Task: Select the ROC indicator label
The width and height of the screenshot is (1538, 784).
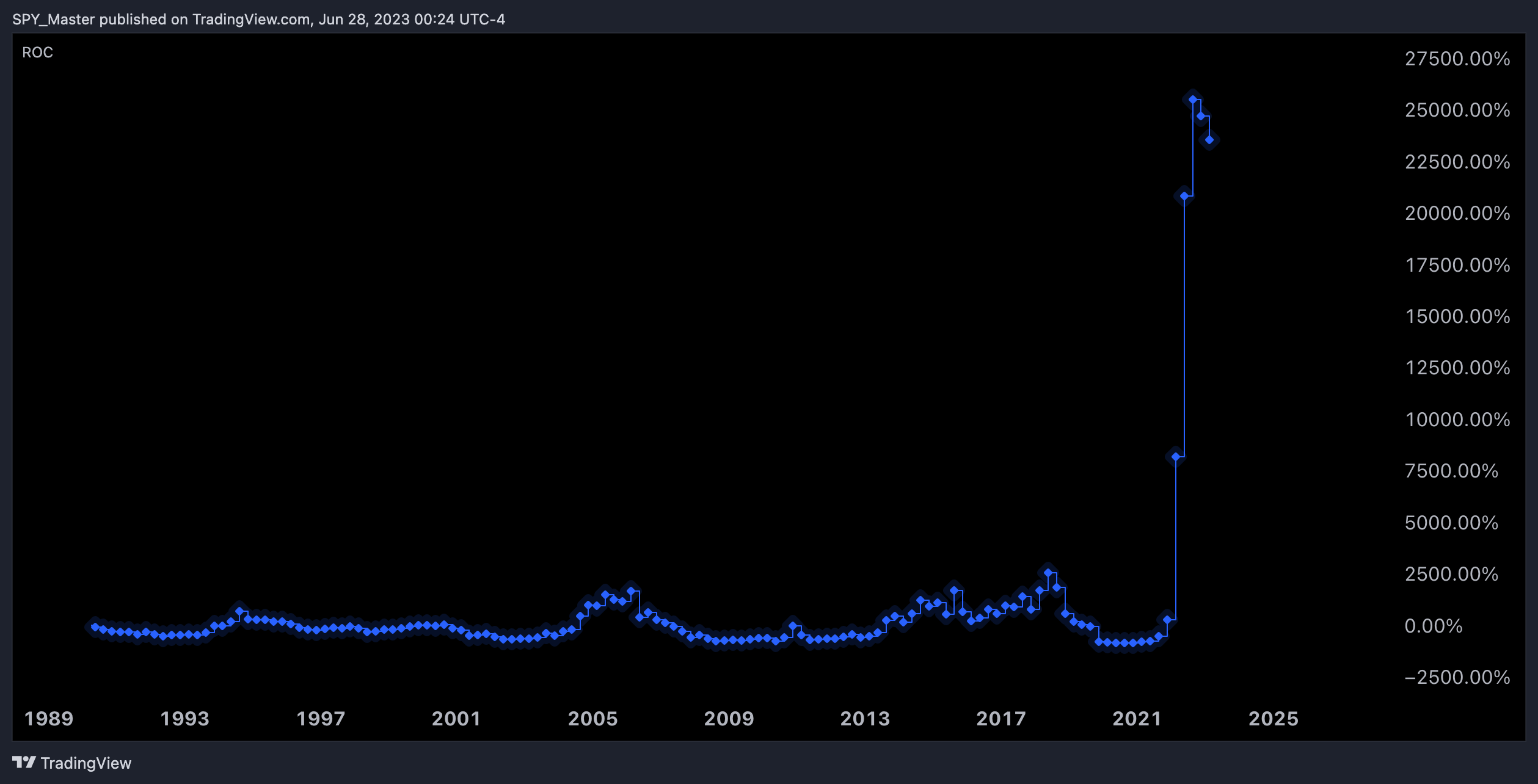Action: [37, 53]
